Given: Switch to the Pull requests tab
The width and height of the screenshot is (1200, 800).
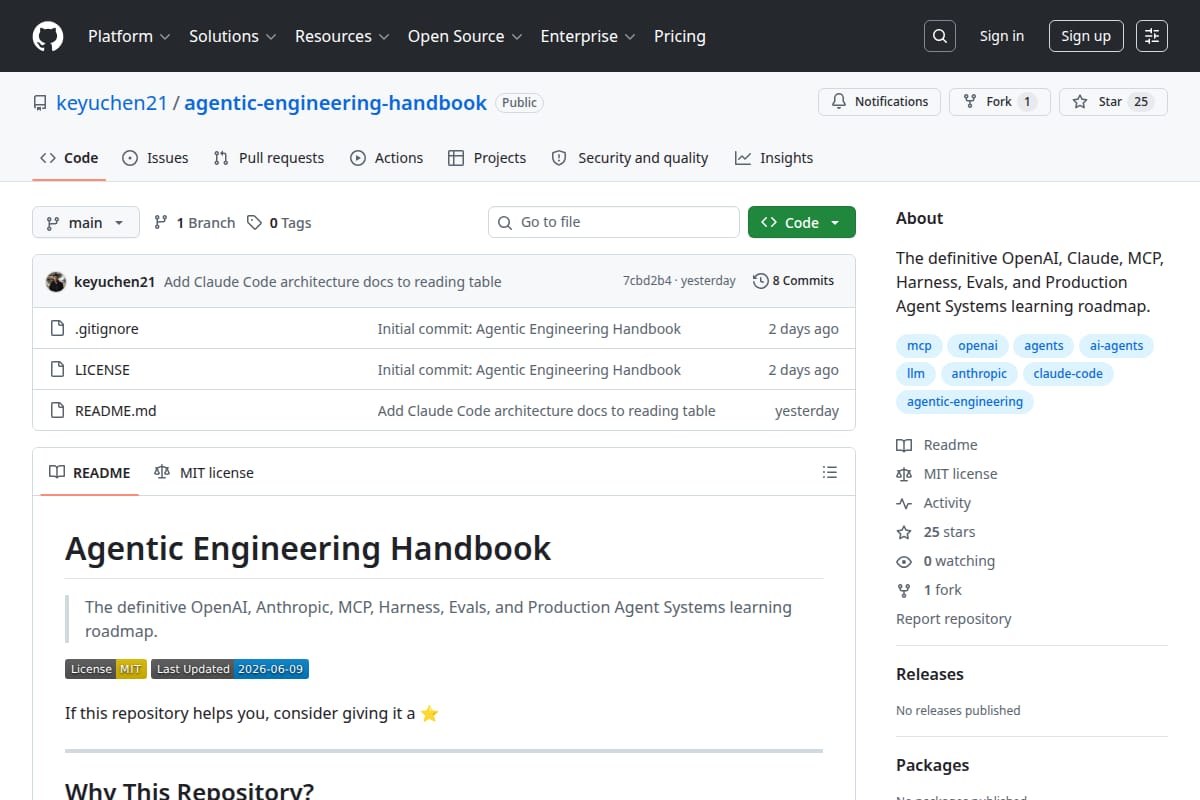Looking at the screenshot, I should tap(269, 158).
